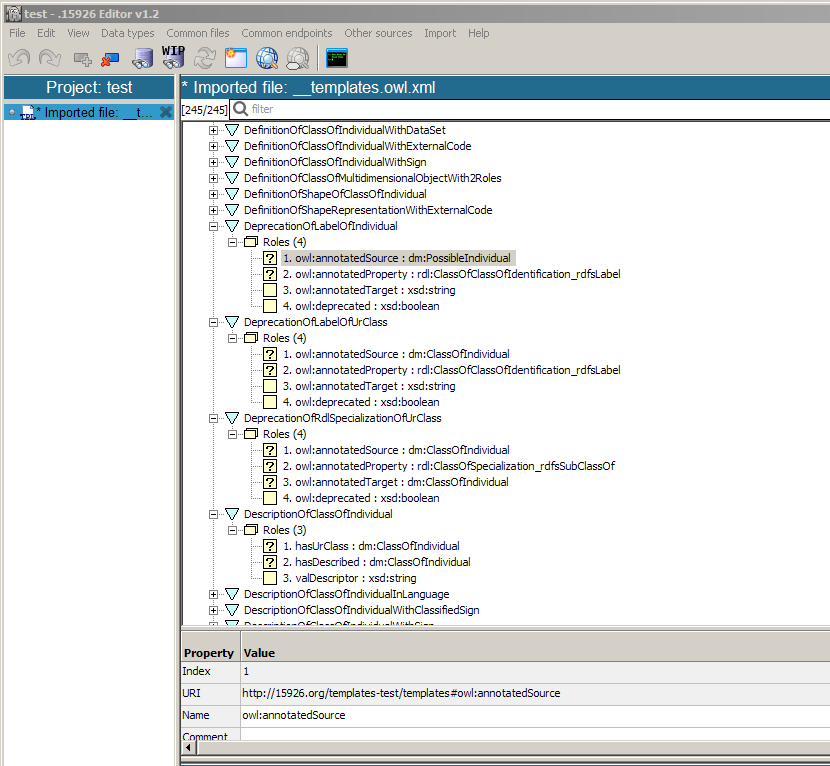The width and height of the screenshot is (830, 766).
Task: Close the imported file in project panel
Action: coord(166,112)
